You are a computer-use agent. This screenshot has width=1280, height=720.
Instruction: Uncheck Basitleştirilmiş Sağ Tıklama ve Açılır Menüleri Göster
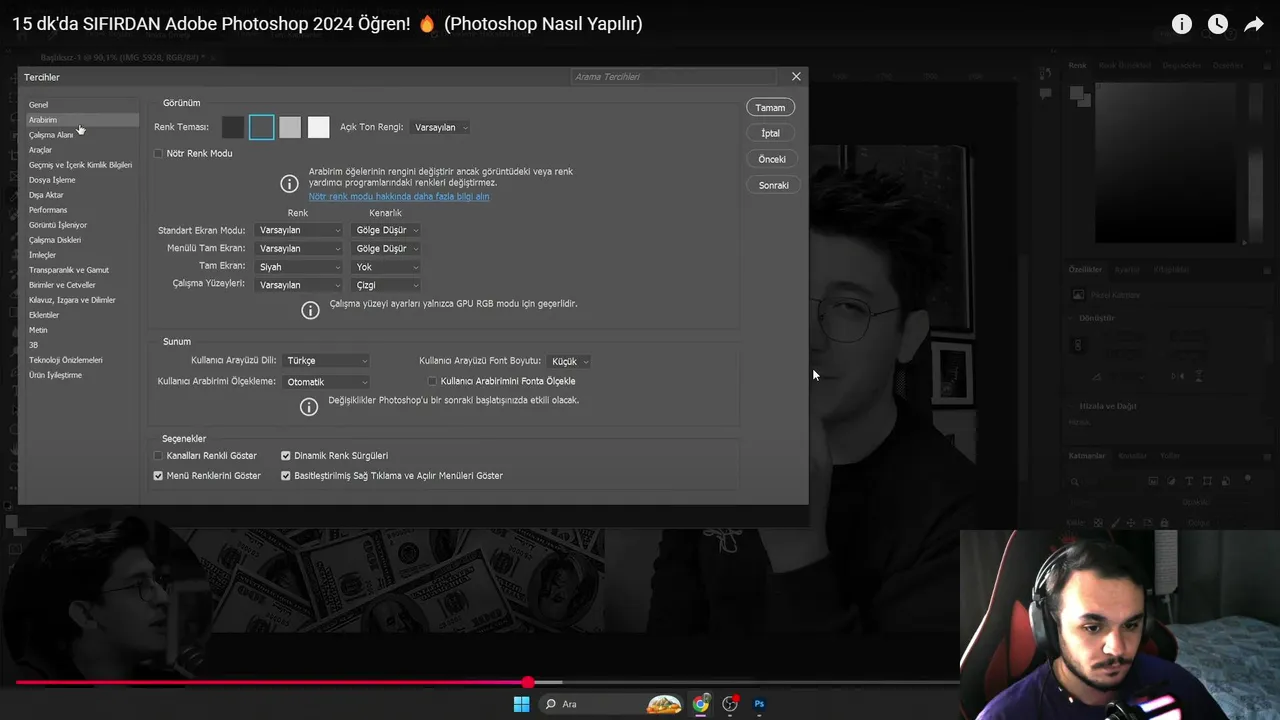[285, 476]
